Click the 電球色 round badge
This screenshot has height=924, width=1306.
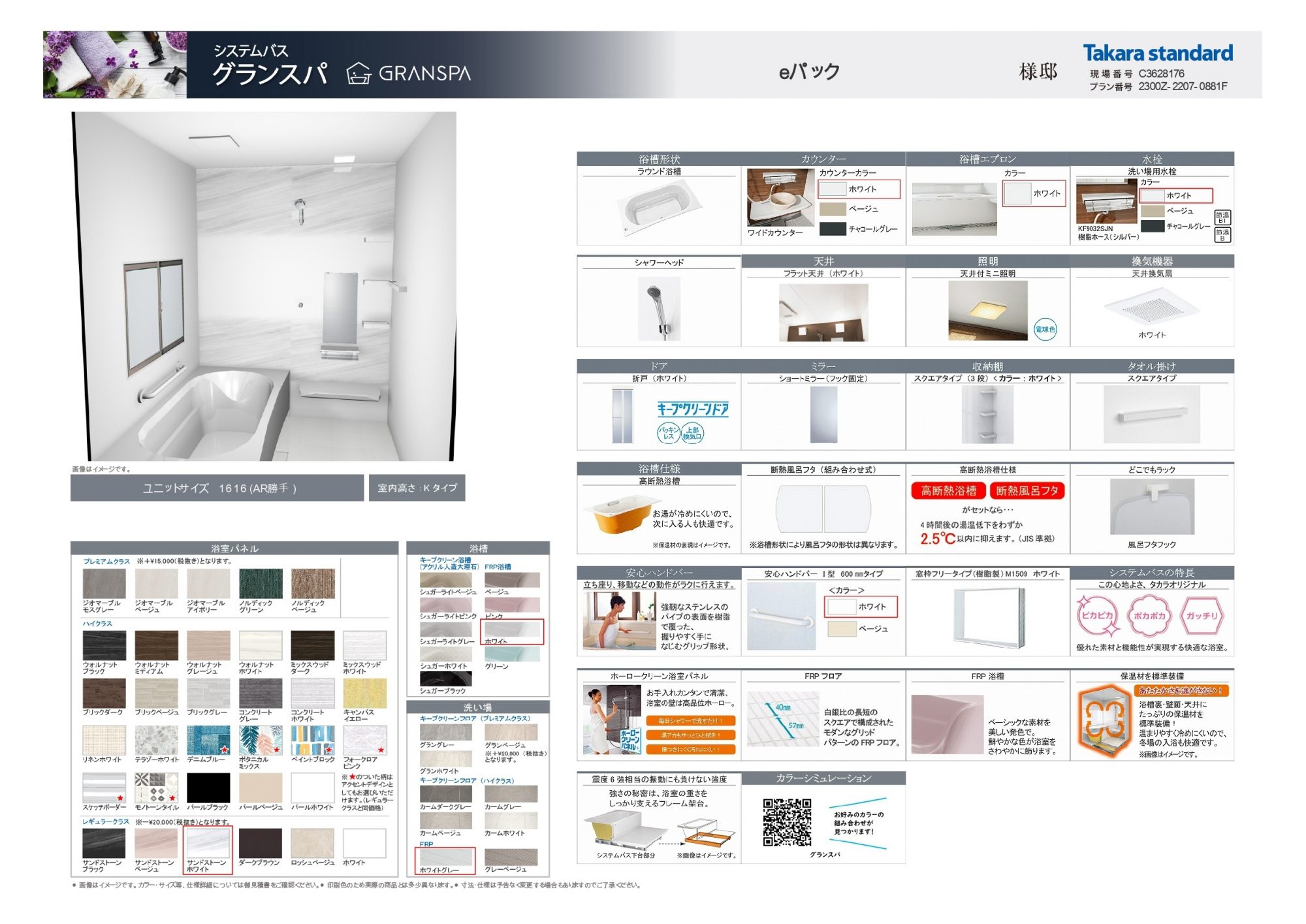(x=1045, y=329)
